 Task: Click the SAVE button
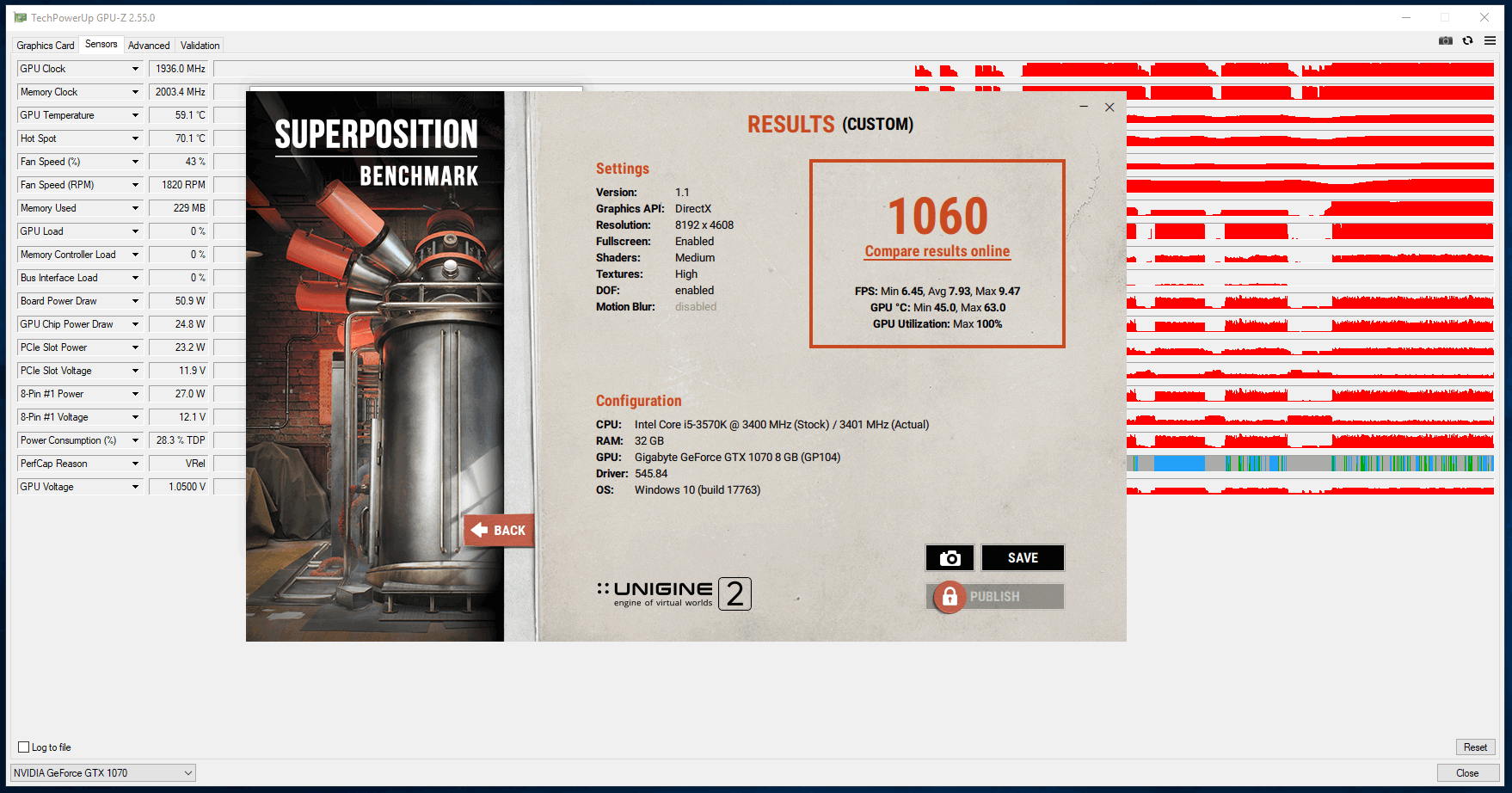tap(1023, 557)
